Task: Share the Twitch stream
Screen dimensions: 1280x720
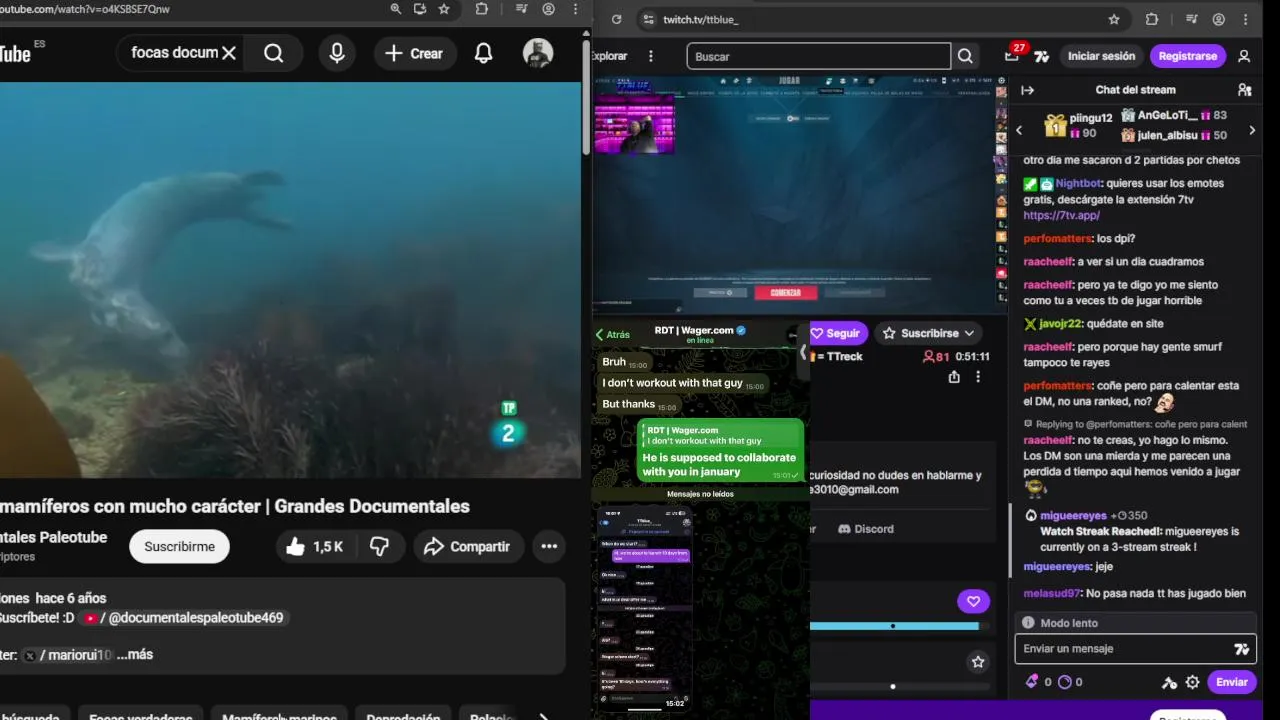Action: (x=954, y=377)
